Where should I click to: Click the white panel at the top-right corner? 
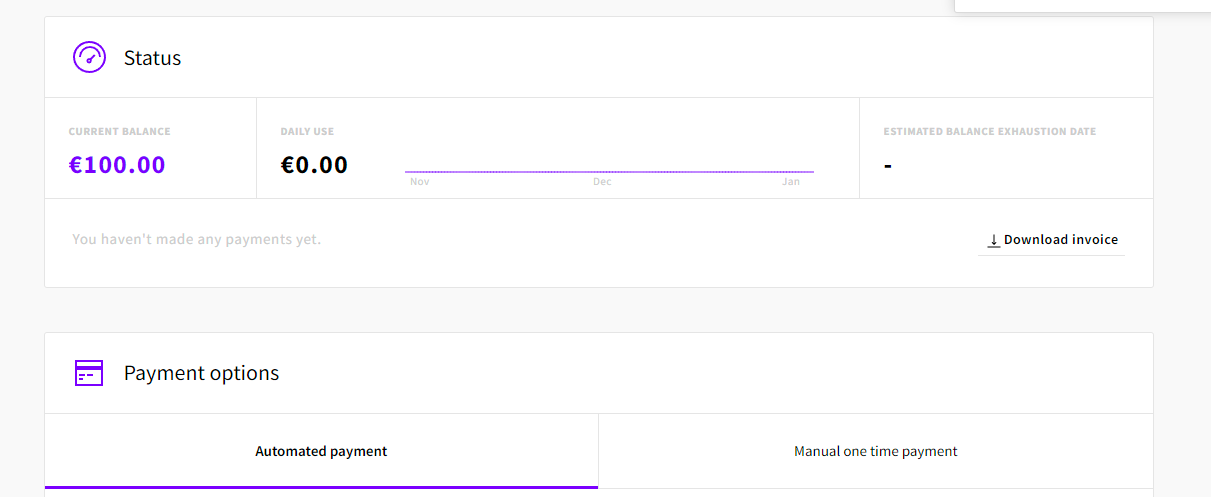(1082, 5)
